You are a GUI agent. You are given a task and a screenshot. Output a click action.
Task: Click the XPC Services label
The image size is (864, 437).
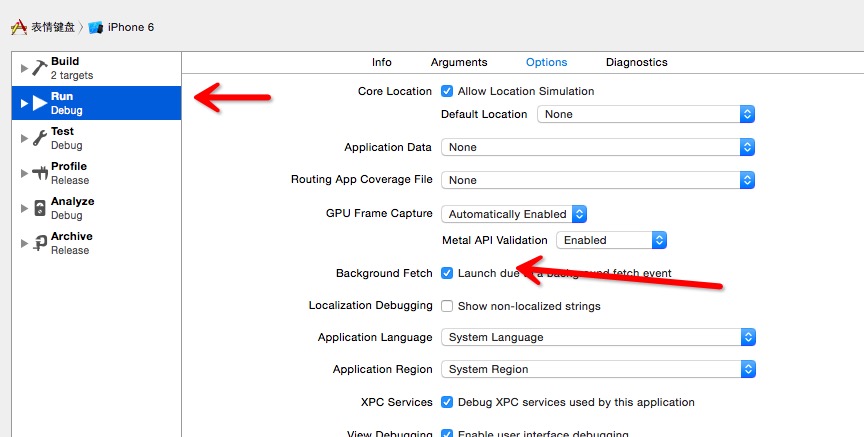tap(396, 402)
